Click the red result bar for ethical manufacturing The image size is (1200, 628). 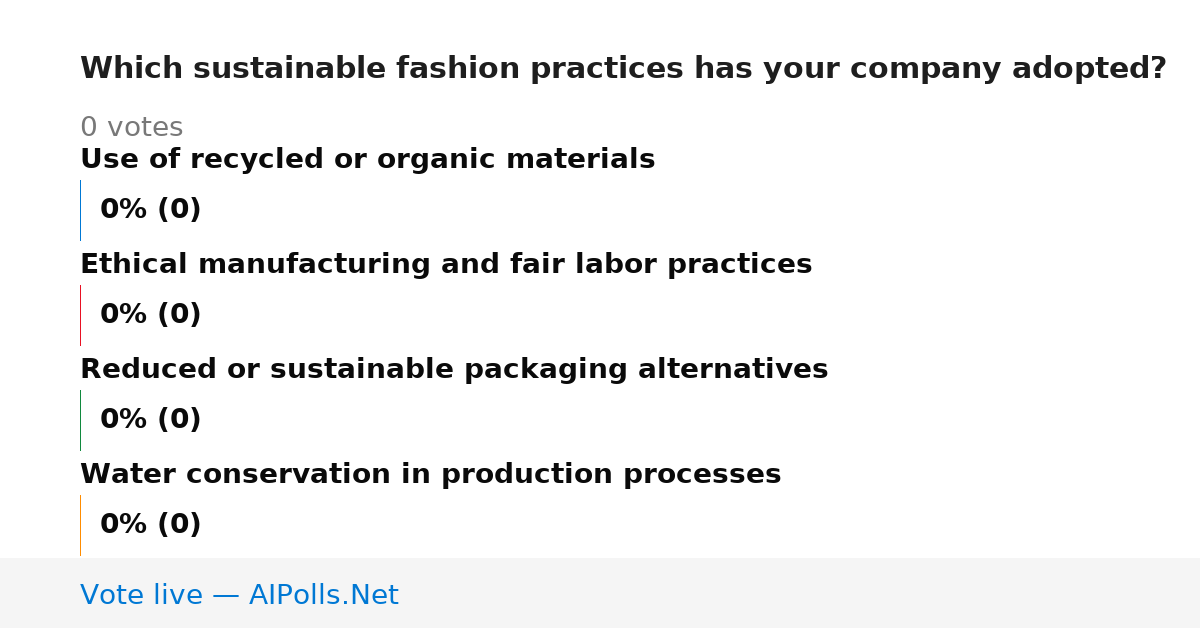coord(80,315)
